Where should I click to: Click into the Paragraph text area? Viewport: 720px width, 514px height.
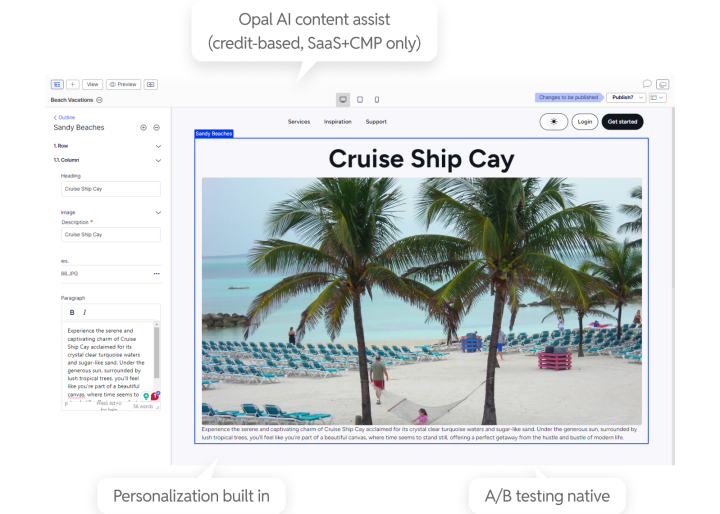(107, 362)
